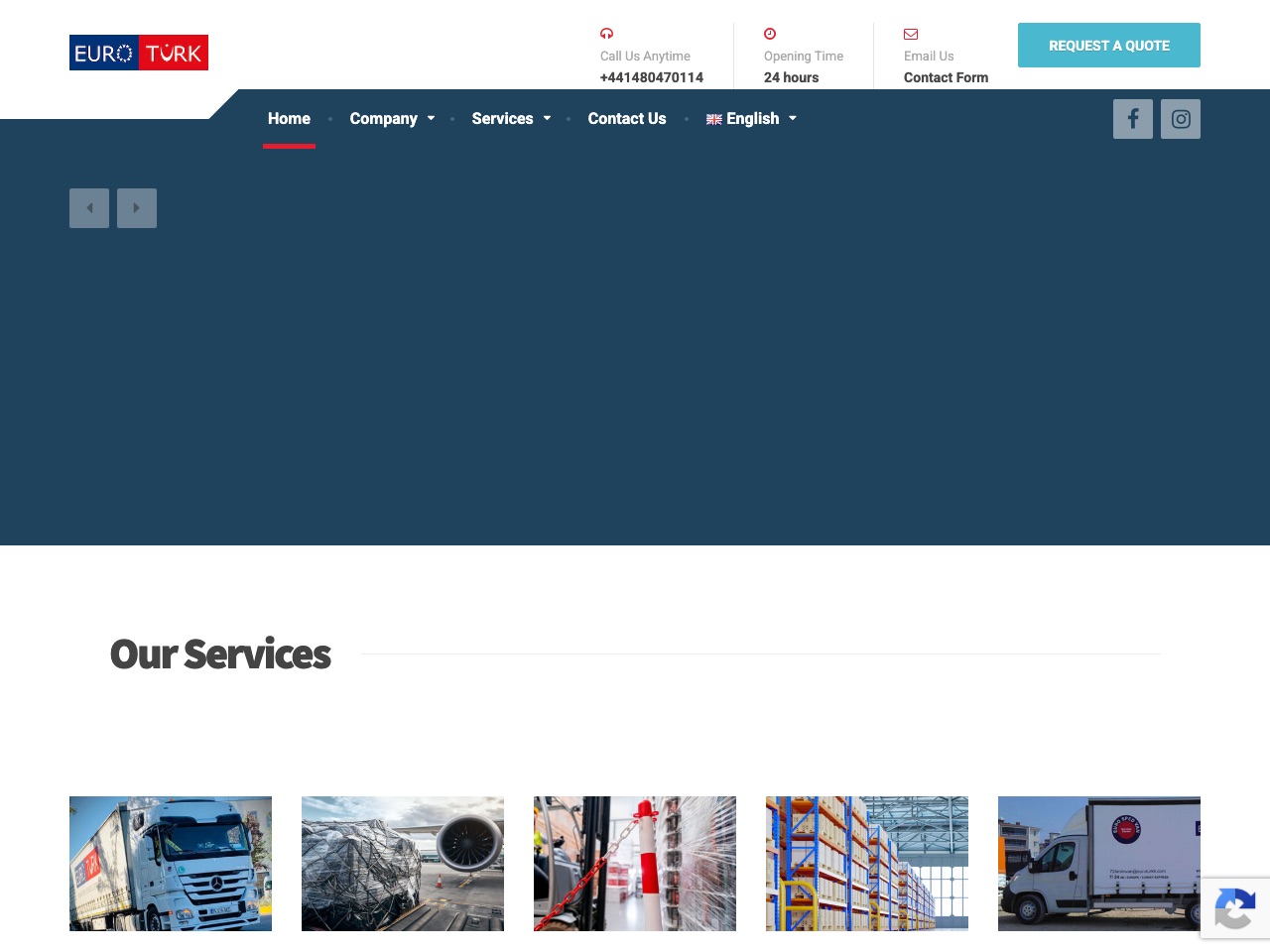Open the English language selector

[751, 119]
